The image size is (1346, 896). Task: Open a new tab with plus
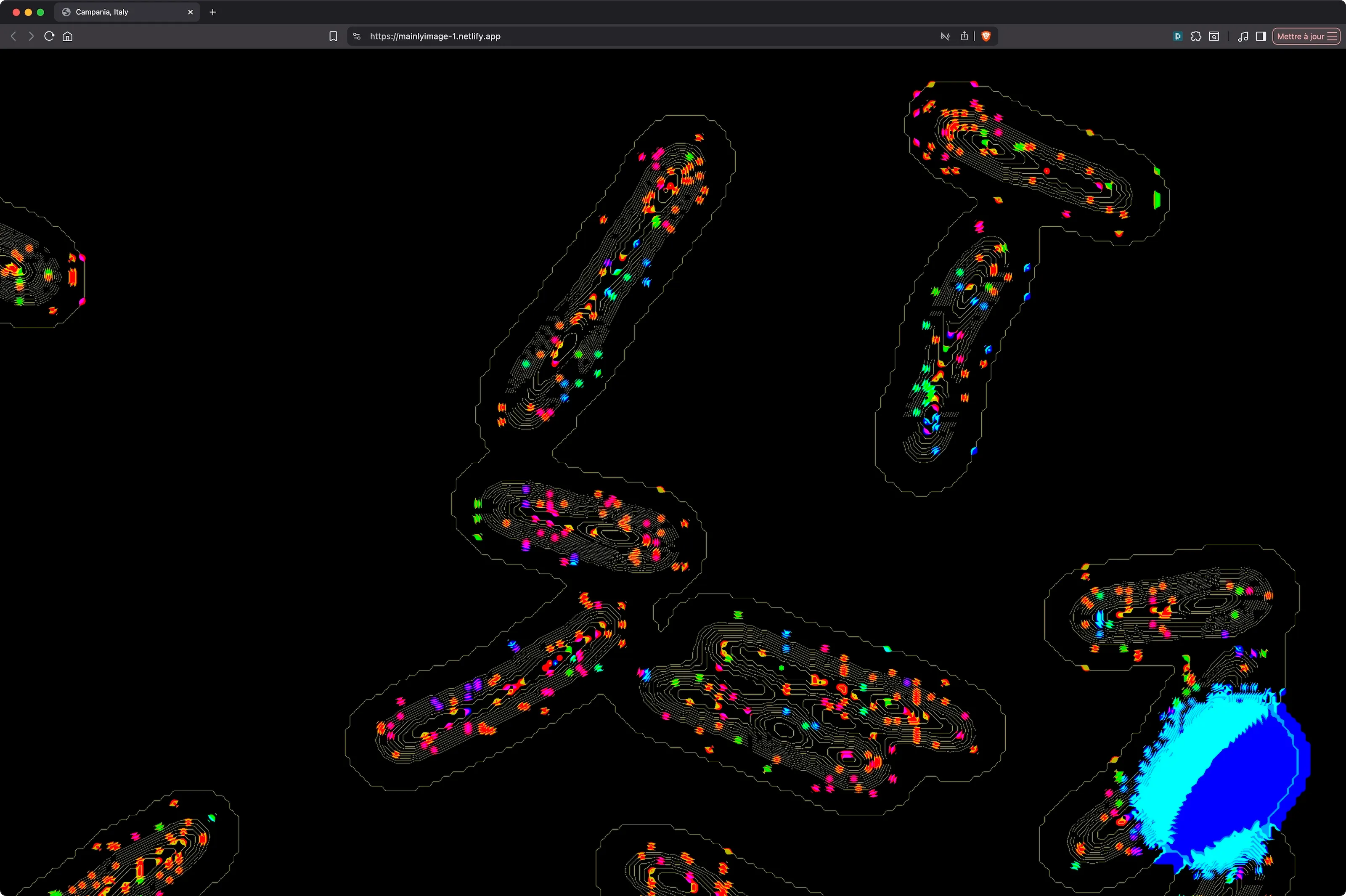[x=212, y=12]
